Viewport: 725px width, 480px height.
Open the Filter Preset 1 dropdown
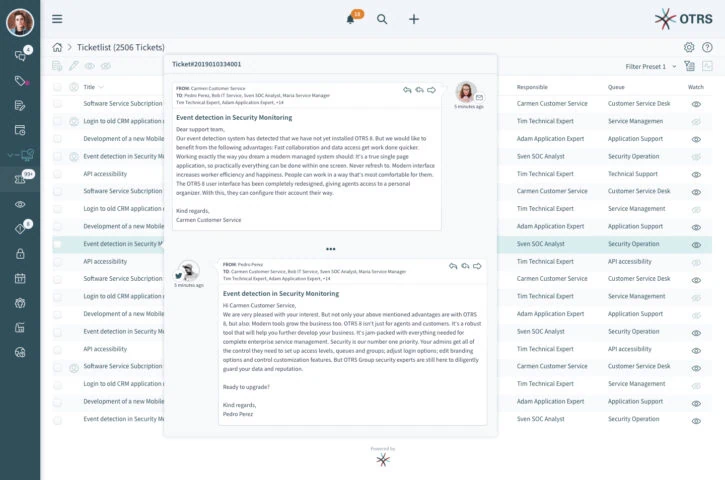tap(651, 67)
